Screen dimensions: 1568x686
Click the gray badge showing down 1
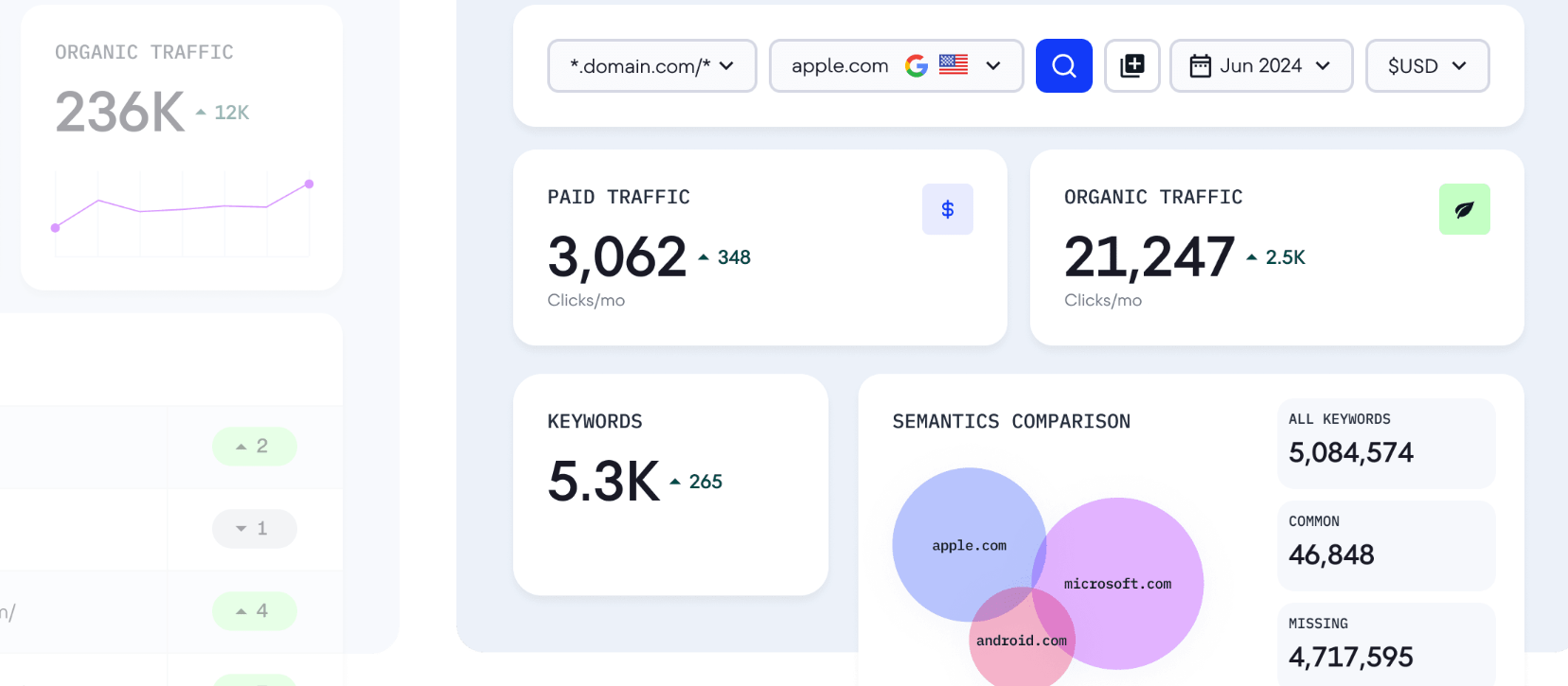click(x=254, y=528)
